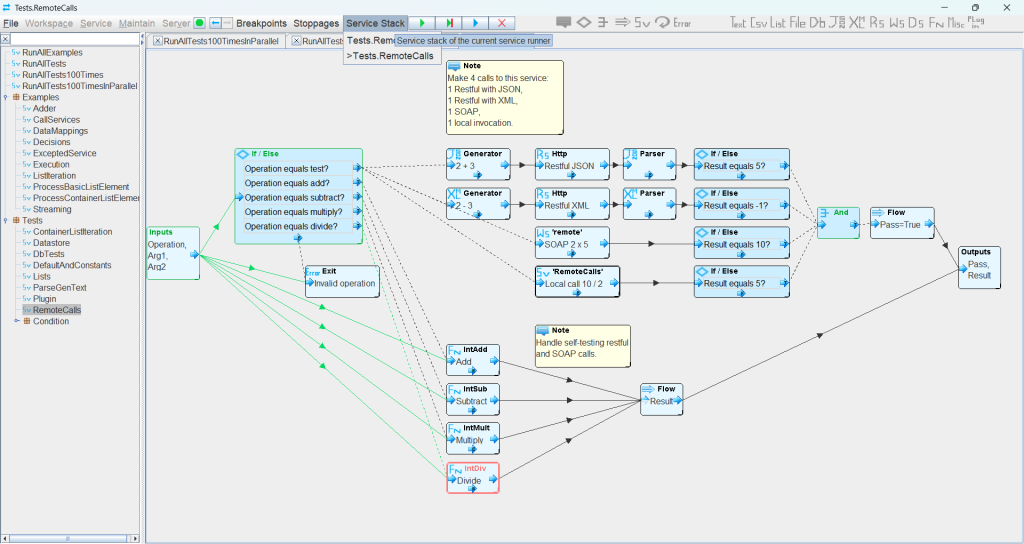
Task: Open the Csv component palette
Action: point(759,23)
